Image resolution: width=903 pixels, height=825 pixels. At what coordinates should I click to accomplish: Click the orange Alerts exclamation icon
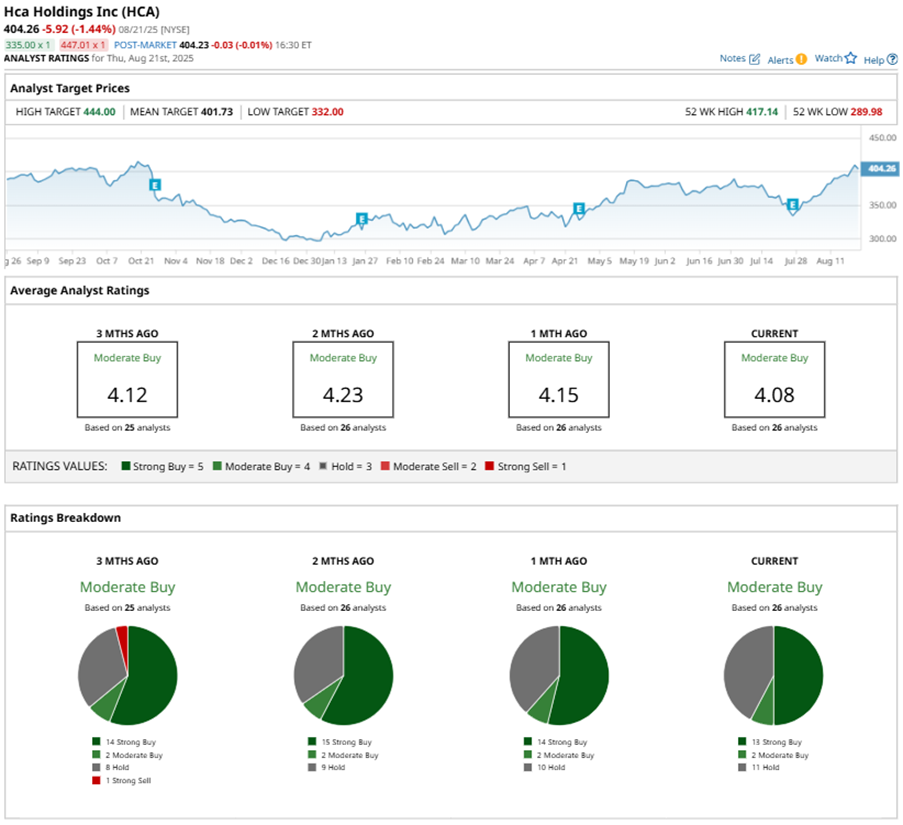pyautogui.click(x=801, y=59)
